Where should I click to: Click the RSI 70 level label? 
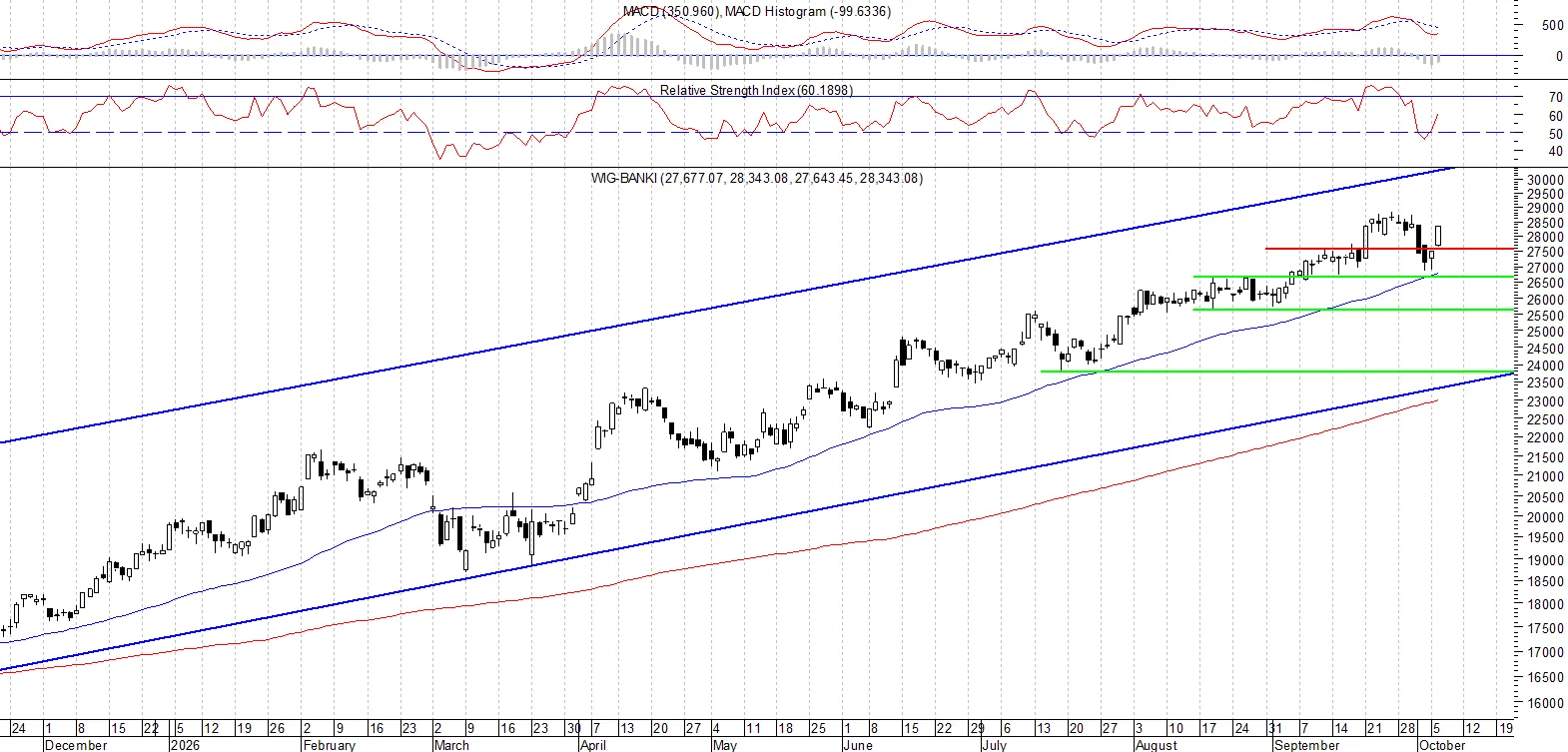coord(1555,98)
